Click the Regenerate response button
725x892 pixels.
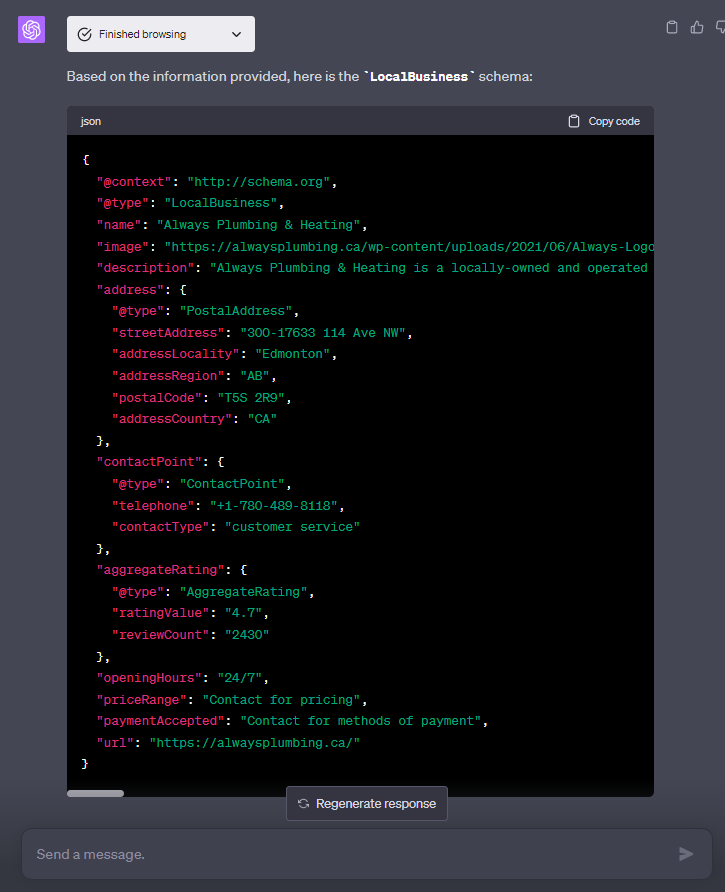coord(366,804)
